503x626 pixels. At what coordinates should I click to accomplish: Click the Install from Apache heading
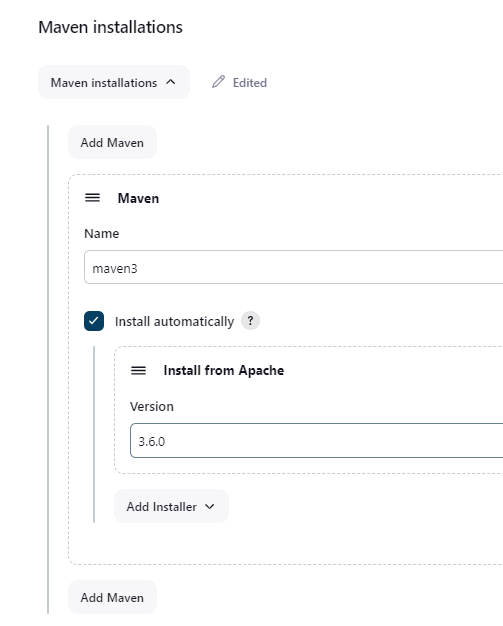[x=224, y=370]
